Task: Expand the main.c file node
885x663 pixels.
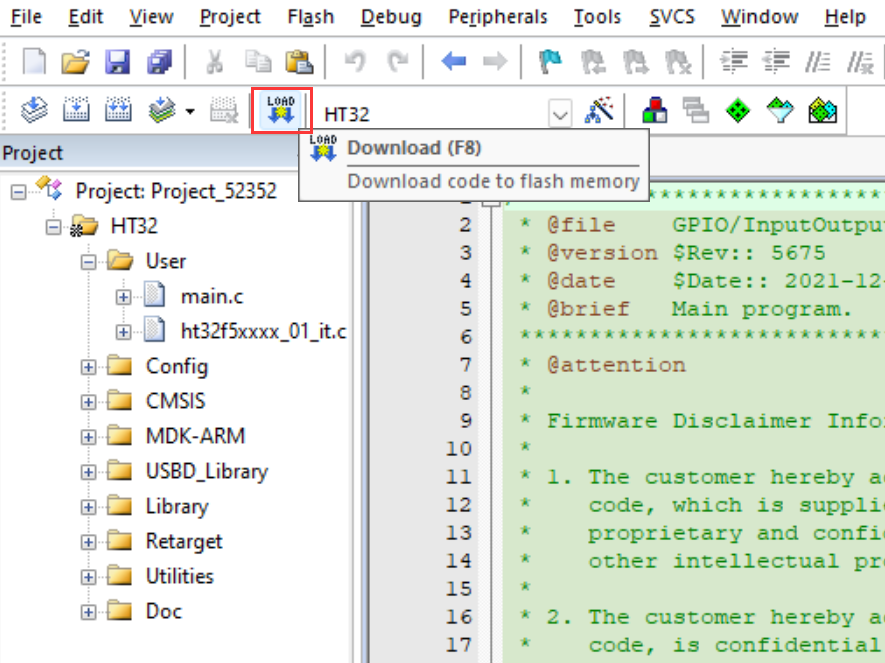Action: click(x=124, y=297)
